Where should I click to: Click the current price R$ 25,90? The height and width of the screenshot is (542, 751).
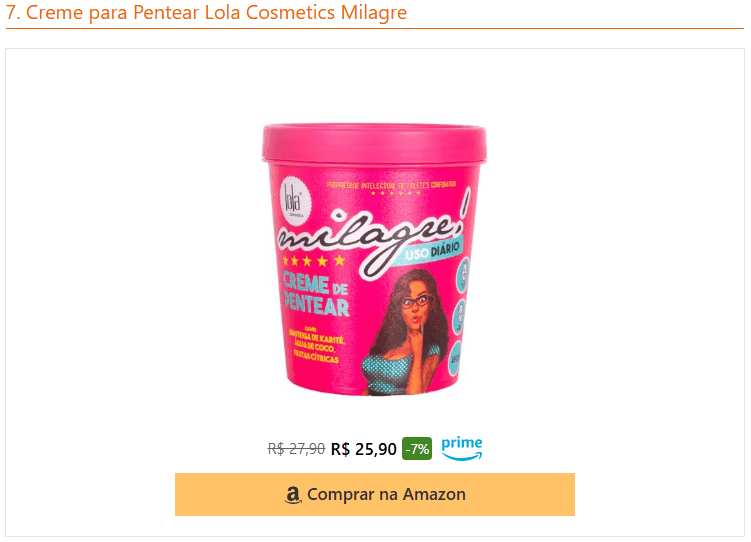click(x=364, y=449)
